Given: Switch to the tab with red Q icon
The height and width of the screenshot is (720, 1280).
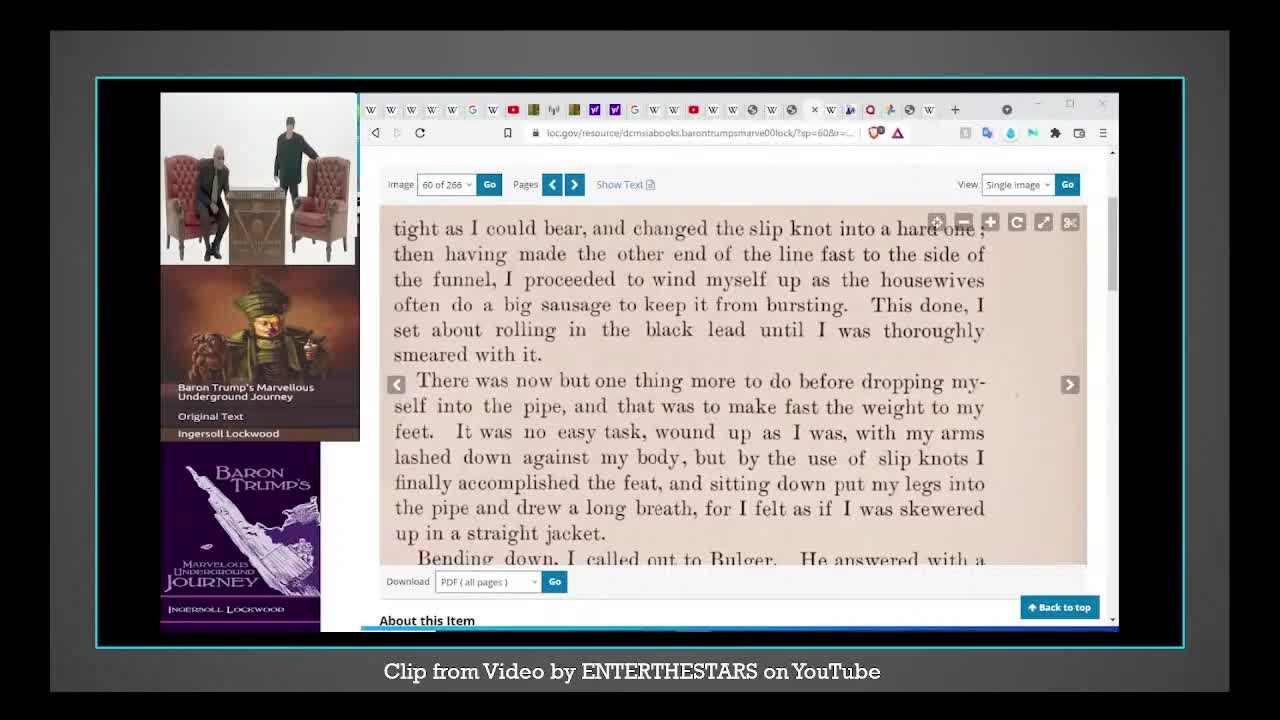Looking at the screenshot, I should point(870,110).
